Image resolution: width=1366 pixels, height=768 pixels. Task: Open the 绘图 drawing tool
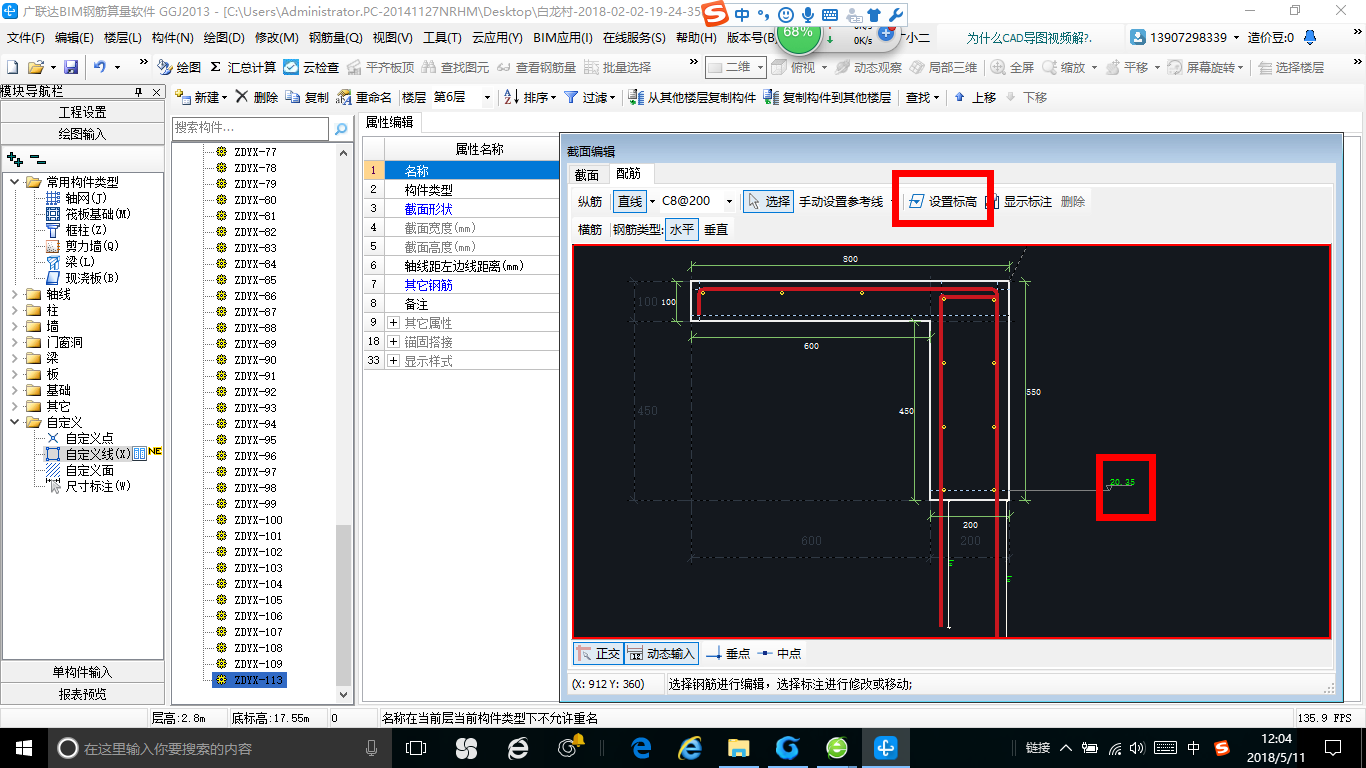pyautogui.click(x=179, y=67)
